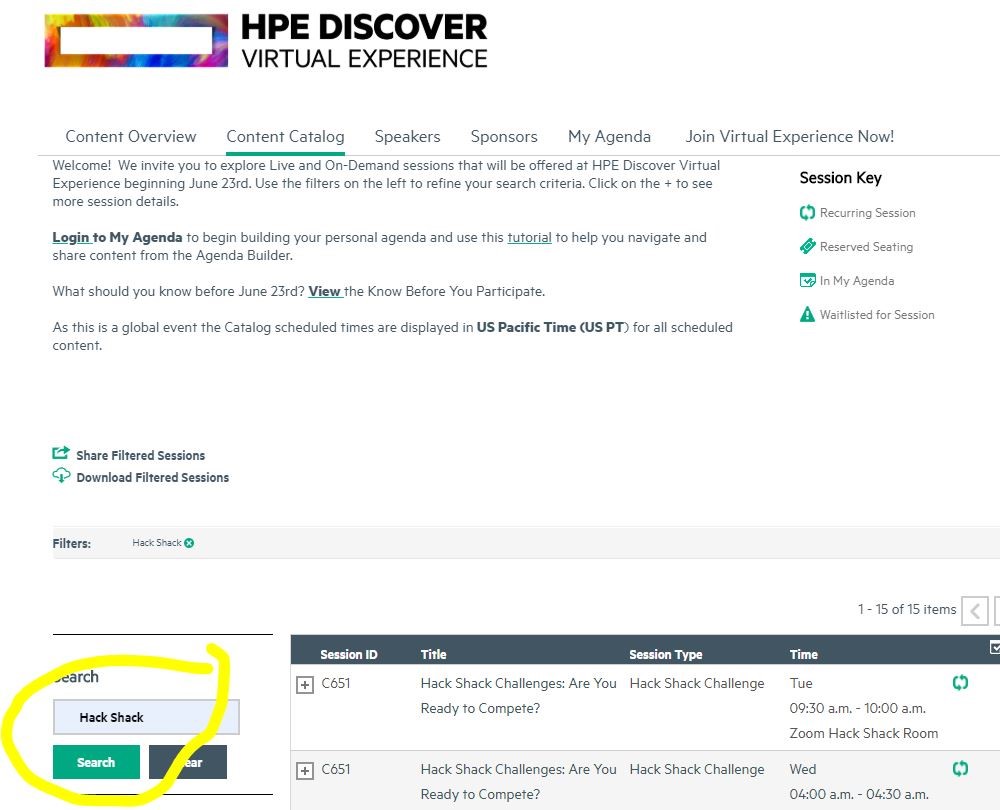Image resolution: width=1000 pixels, height=810 pixels.
Task: Click the Download Filtered Sessions cloud icon
Action: click(61, 476)
